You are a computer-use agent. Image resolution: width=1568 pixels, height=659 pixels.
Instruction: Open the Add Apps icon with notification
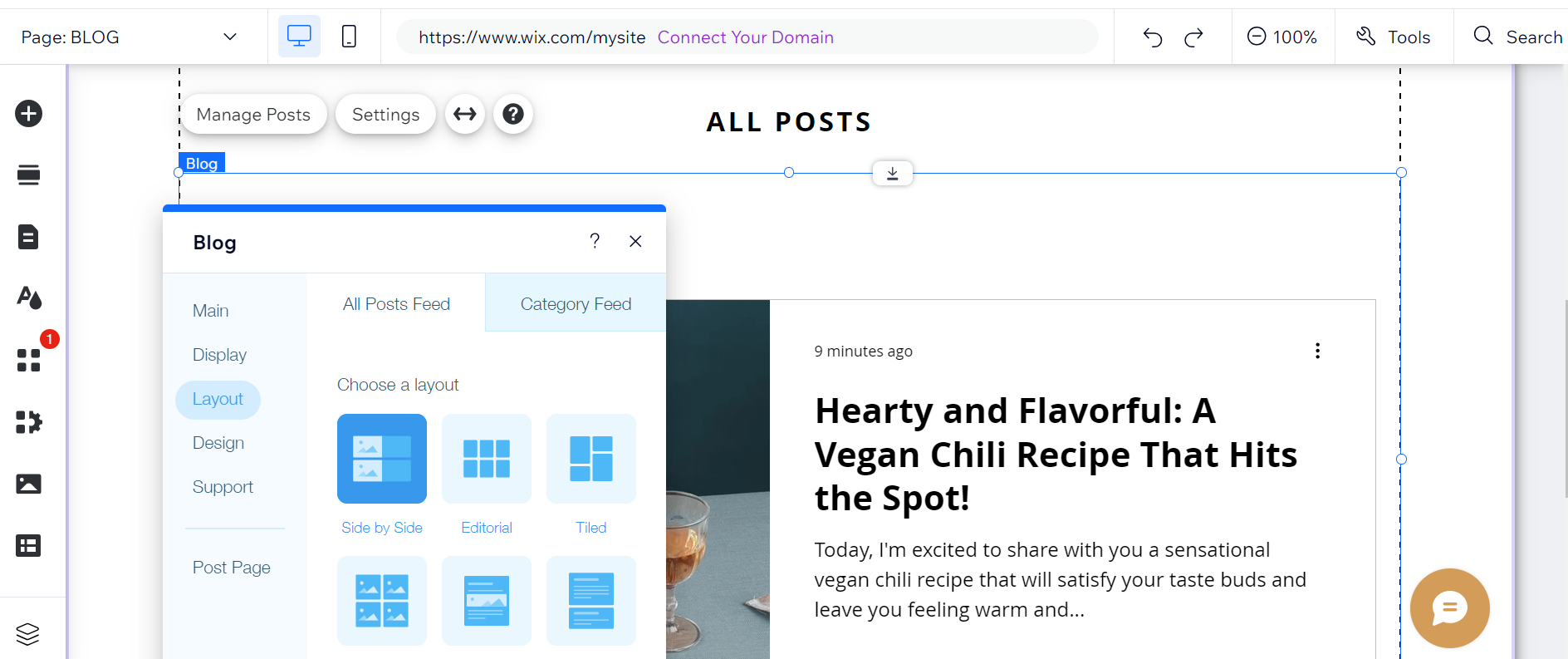click(x=29, y=360)
